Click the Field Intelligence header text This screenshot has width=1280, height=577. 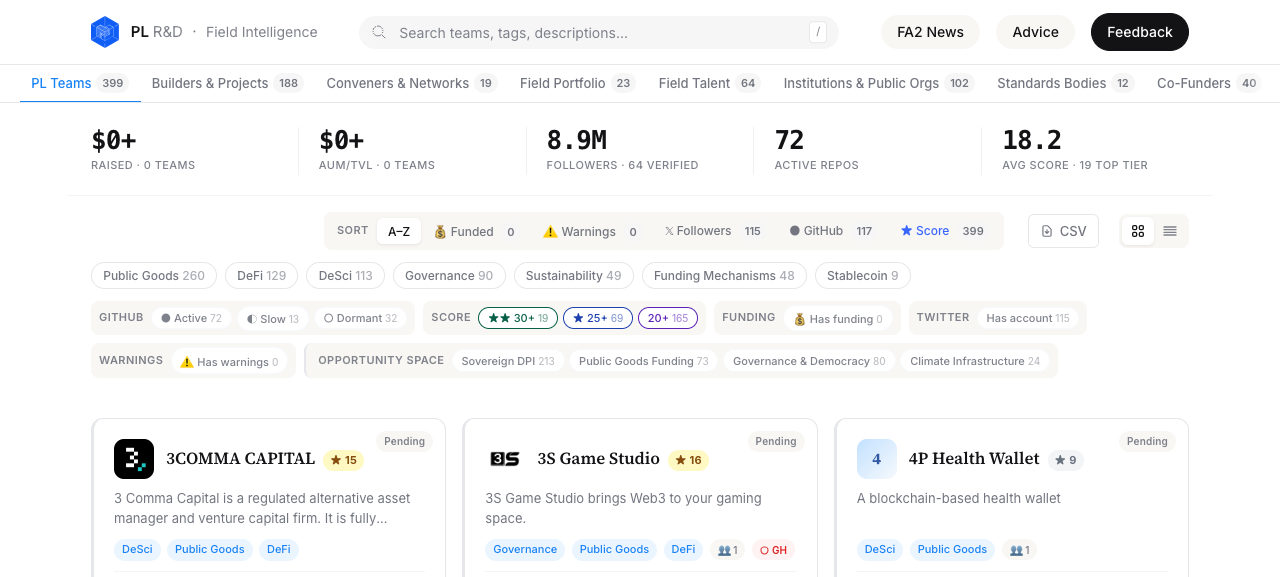coord(262,32)
